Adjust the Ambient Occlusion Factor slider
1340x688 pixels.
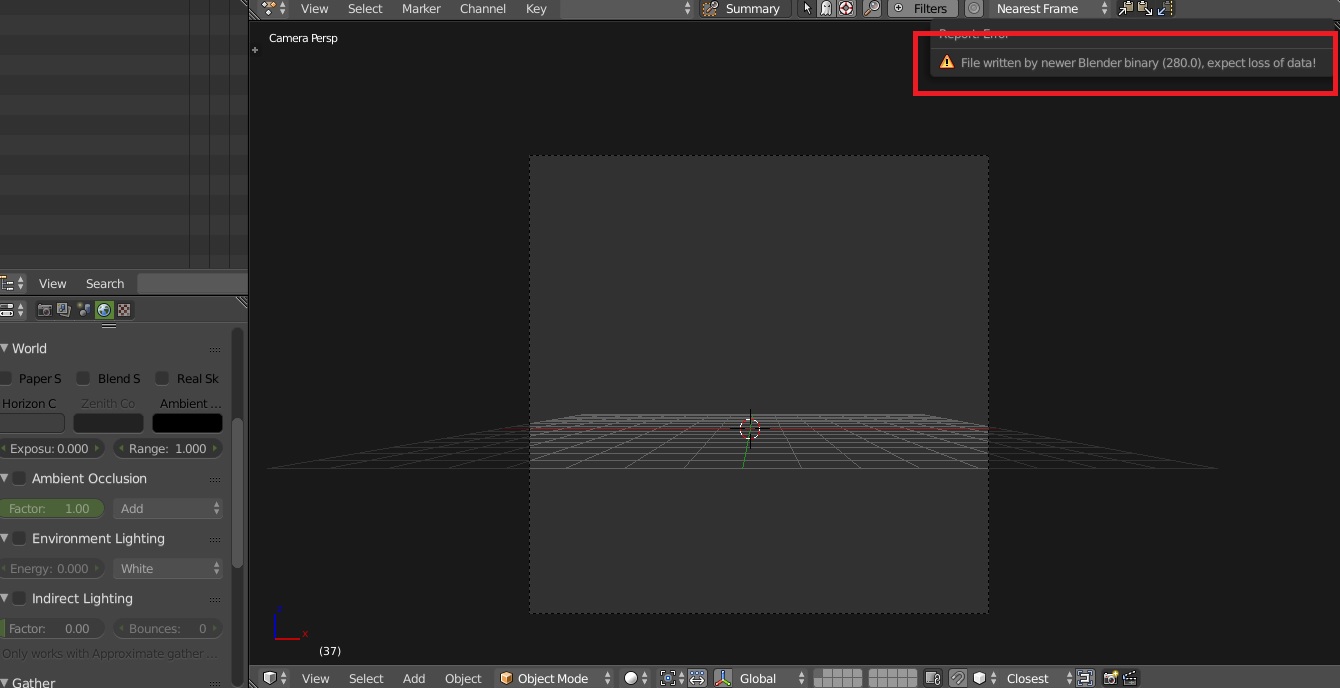click(x=52, y=509)
